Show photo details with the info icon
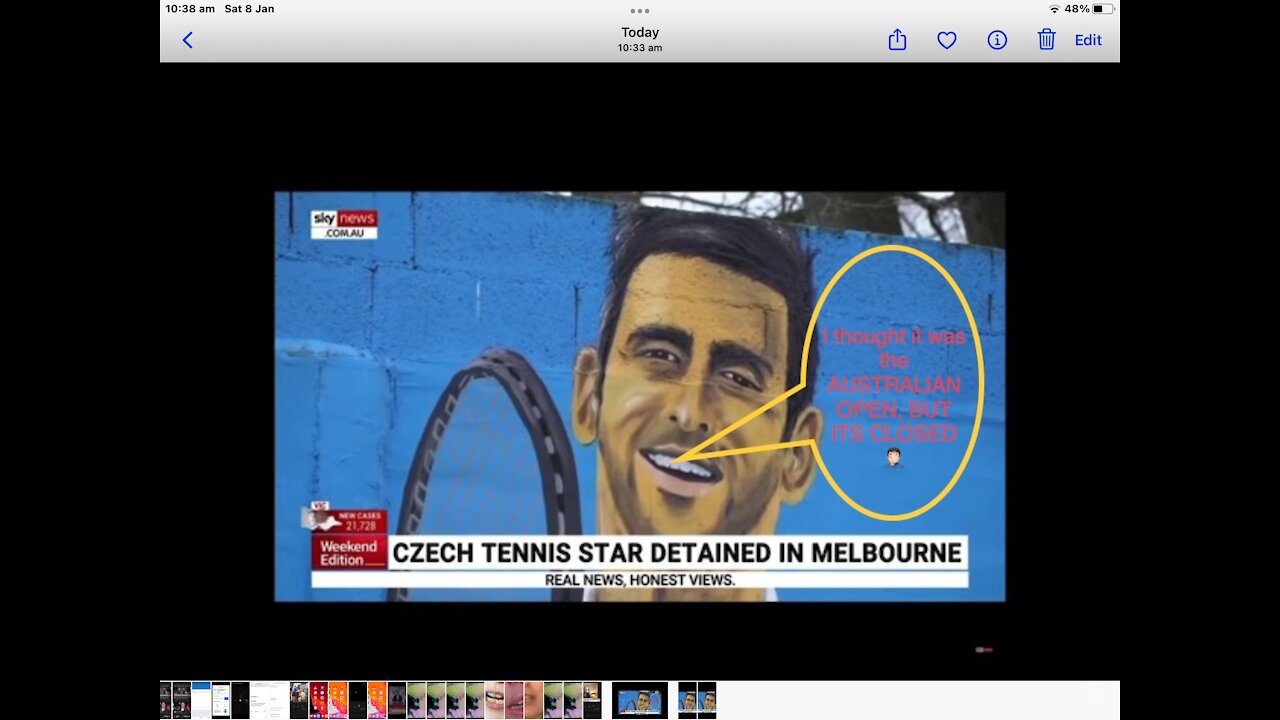This screenshot has height=720, width=1280. point(997,40)
